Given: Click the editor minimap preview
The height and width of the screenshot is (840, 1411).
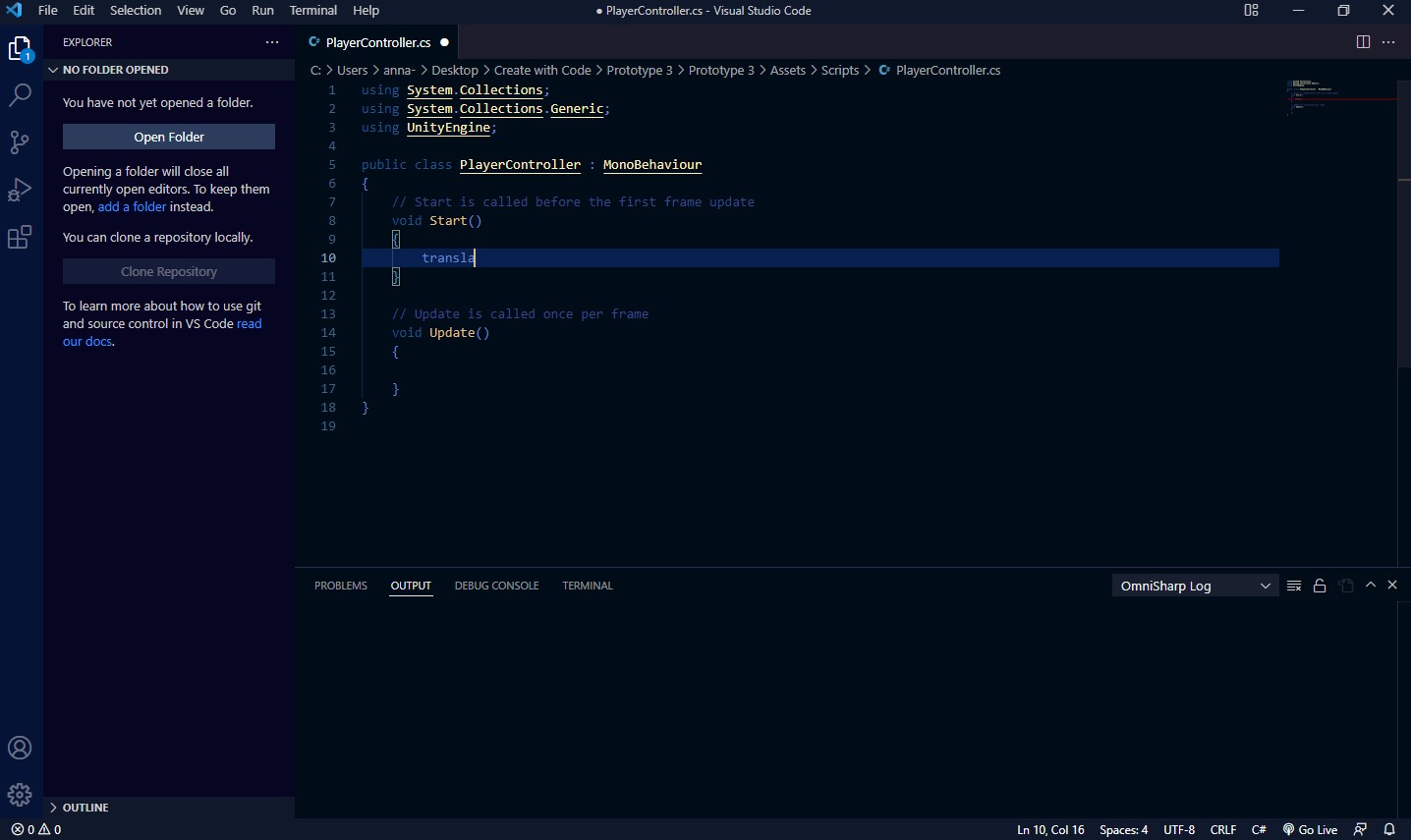Looking at the screenshot, I should [1341, 96].
